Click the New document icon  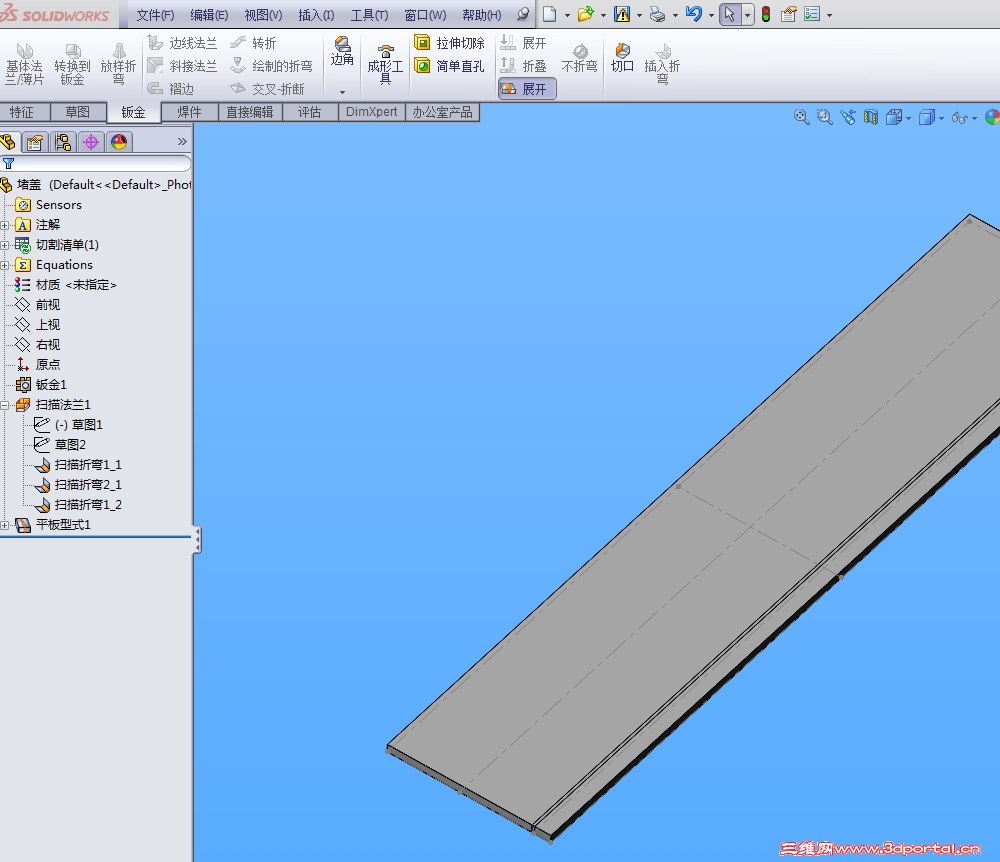coord(550,14)
